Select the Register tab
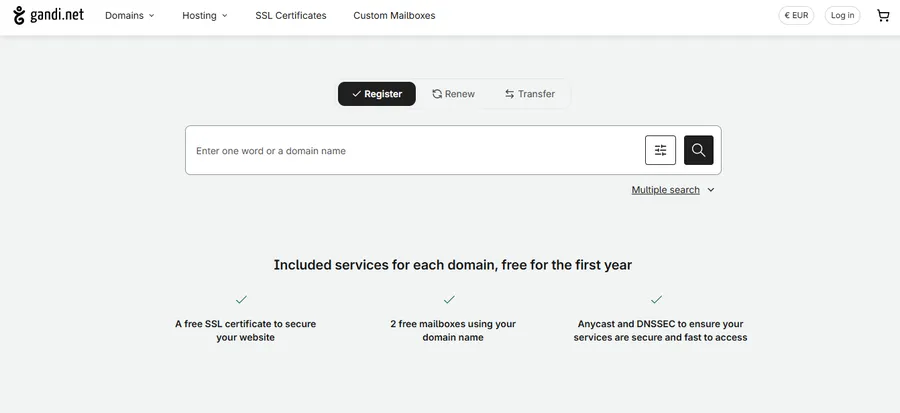The image size is (900, 413). pyautogui.click(x=377, y=93)
